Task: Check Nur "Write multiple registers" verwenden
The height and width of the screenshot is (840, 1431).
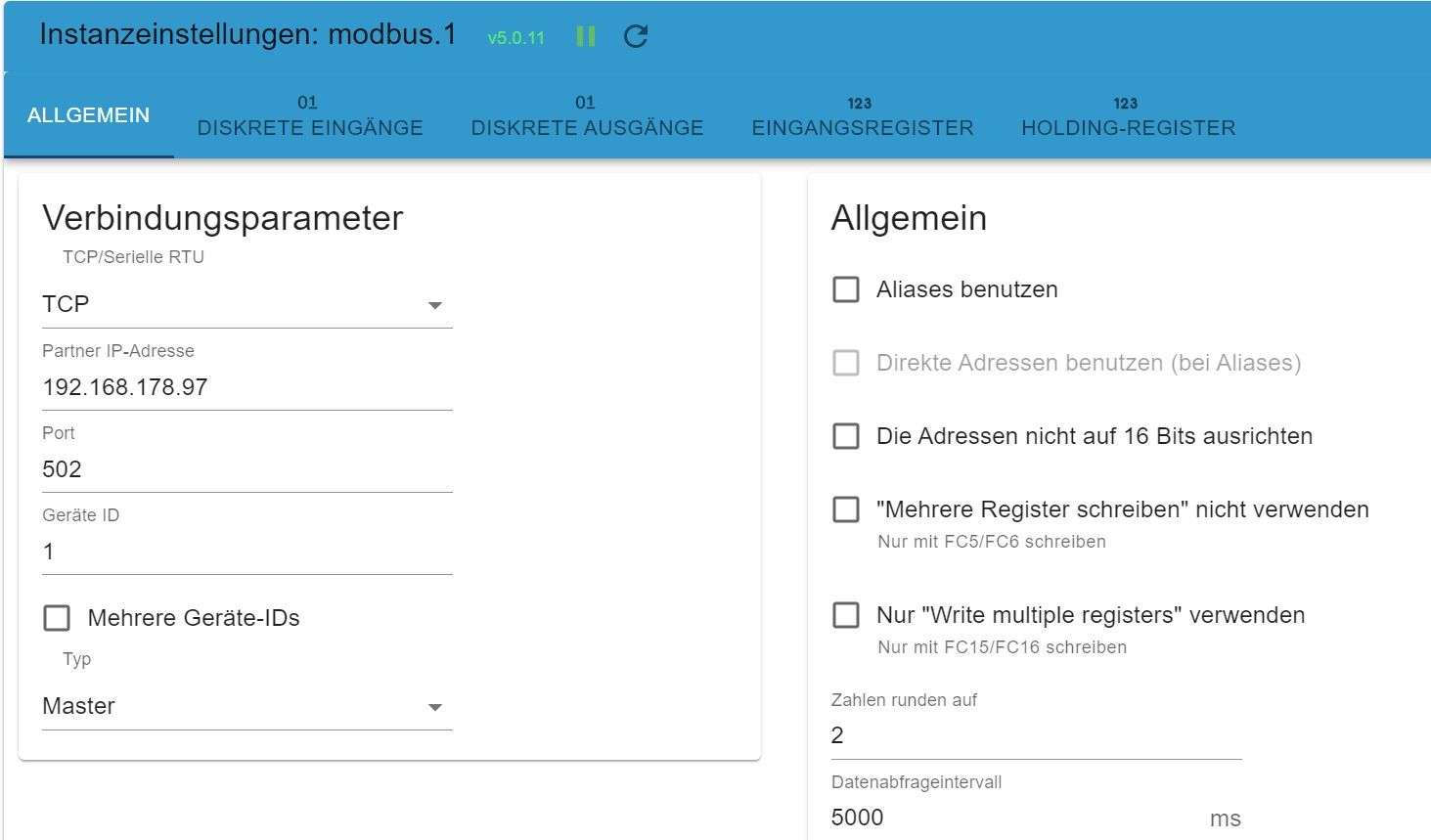Action: [846, 615]
